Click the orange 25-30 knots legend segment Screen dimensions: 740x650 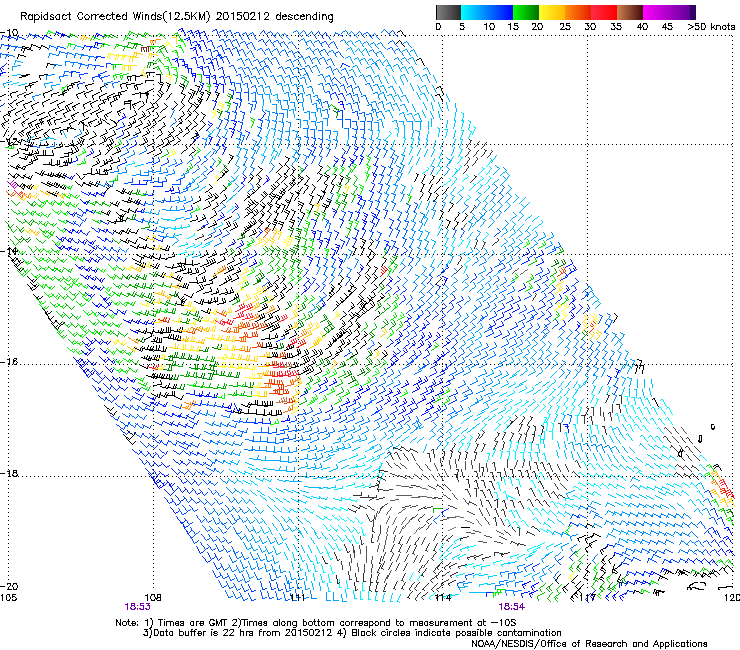click(x=578, y=12)
